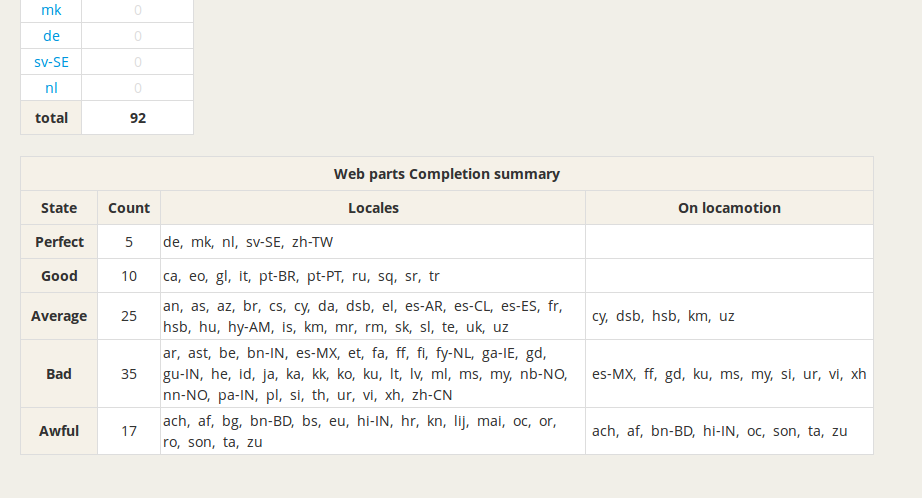The height and width of the screenshot is (498, 922).
Task: Select the Awful state row label
Action: point(59,432)
